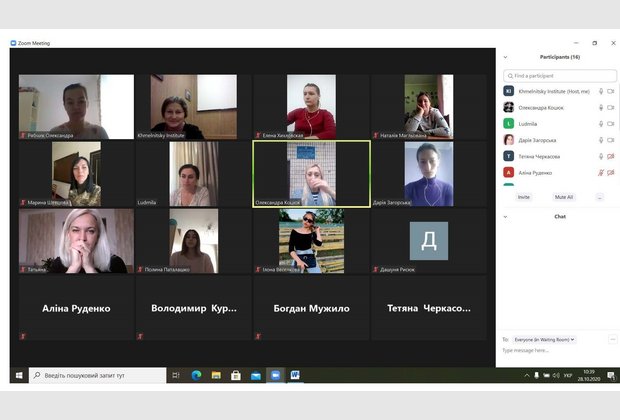This screenshot has width=620, height=420.
Task: Click microphone icon in Олександра Кошюк row
Action: [x=601, y=108]
